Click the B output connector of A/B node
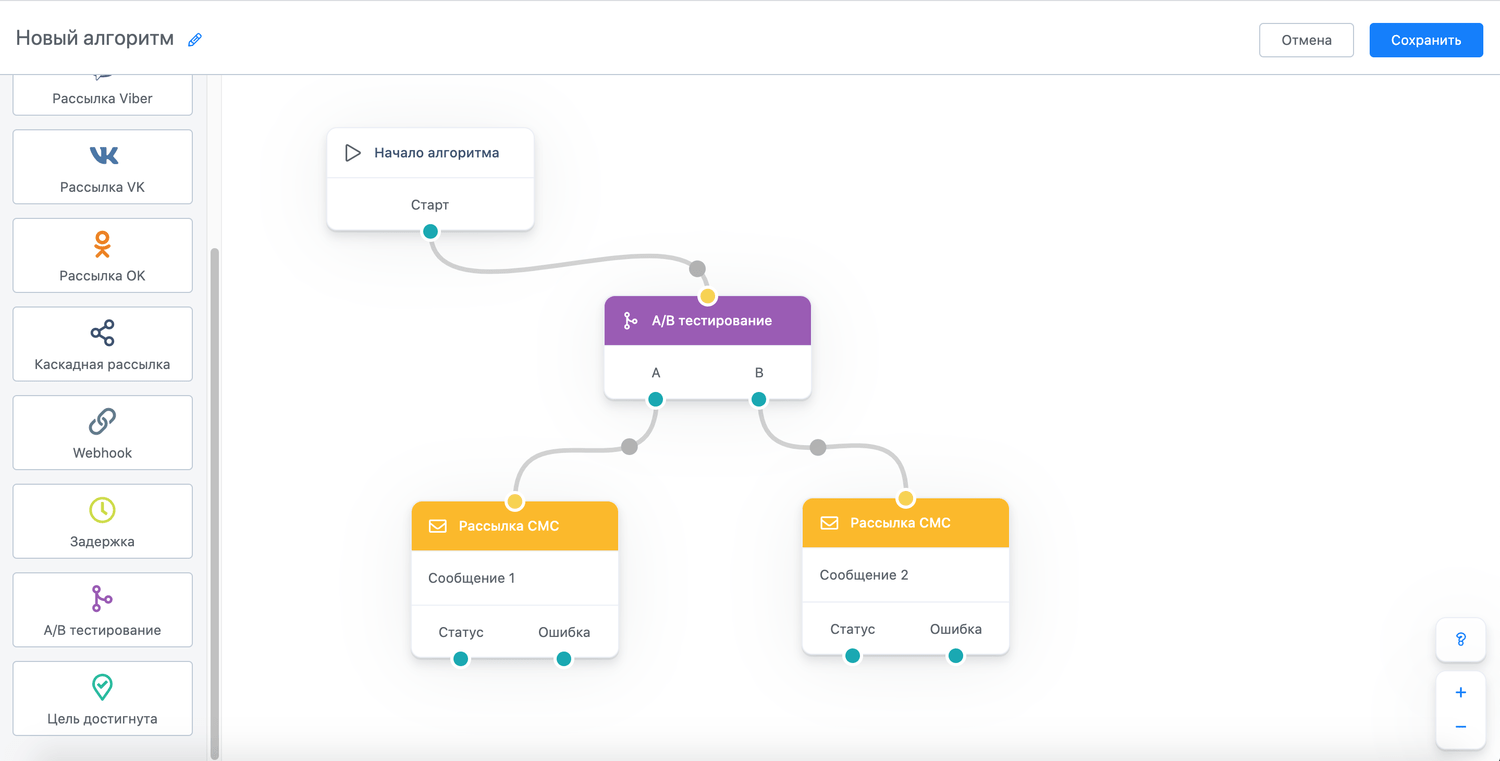Screen dimensions: 1500x761 pos(759,399)
